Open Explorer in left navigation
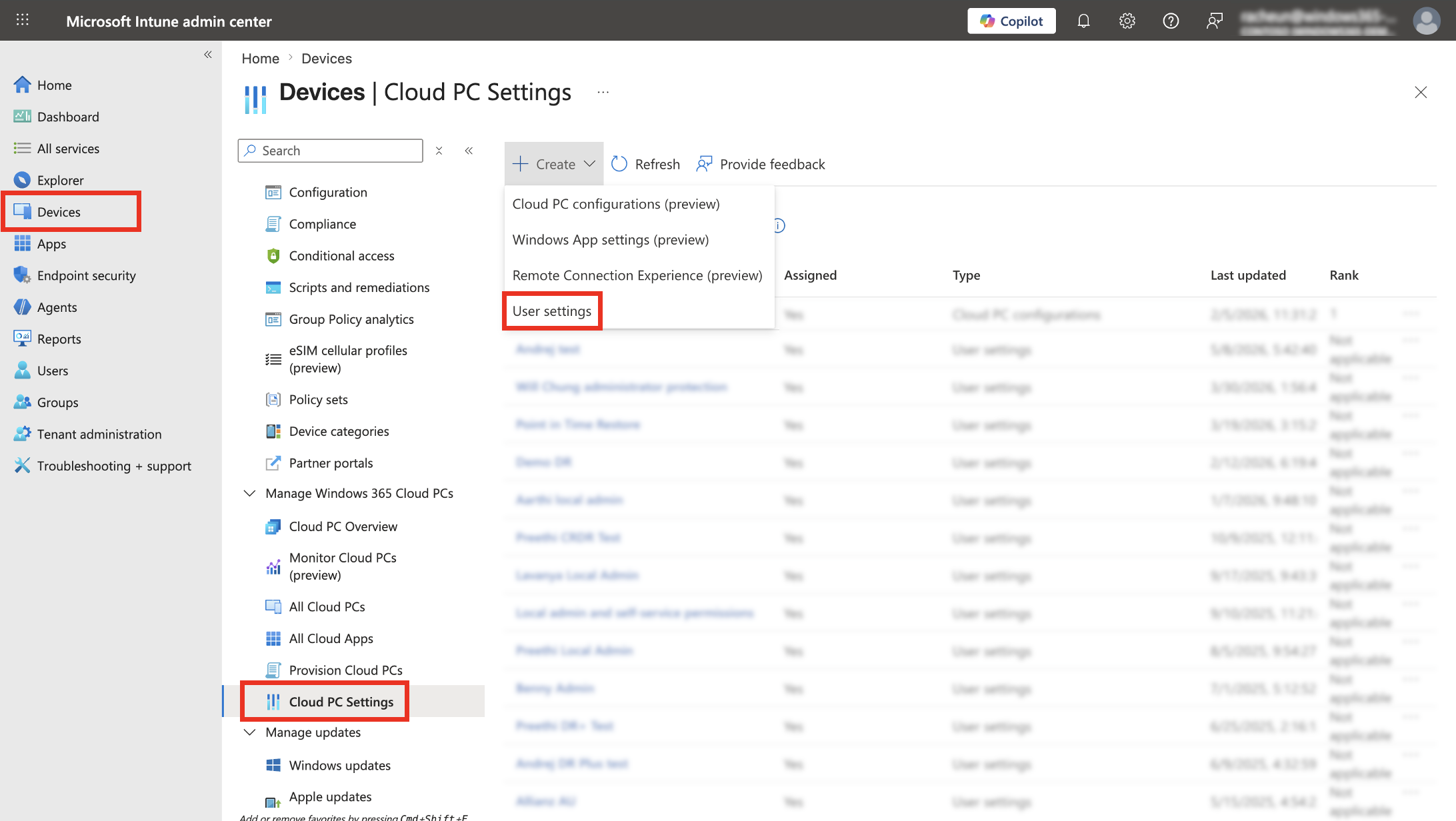This screenshot has height=821, width=1456. click(x=60, y=180)
